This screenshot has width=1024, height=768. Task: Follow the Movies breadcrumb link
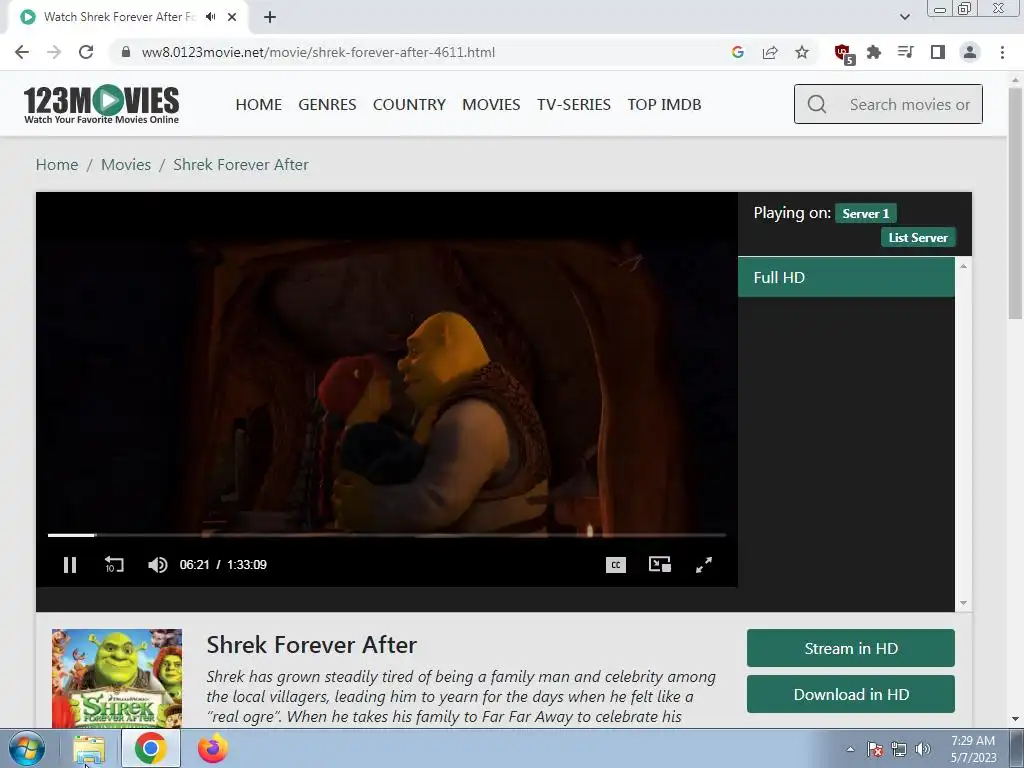pyautogui.click(x=126, y=165)
